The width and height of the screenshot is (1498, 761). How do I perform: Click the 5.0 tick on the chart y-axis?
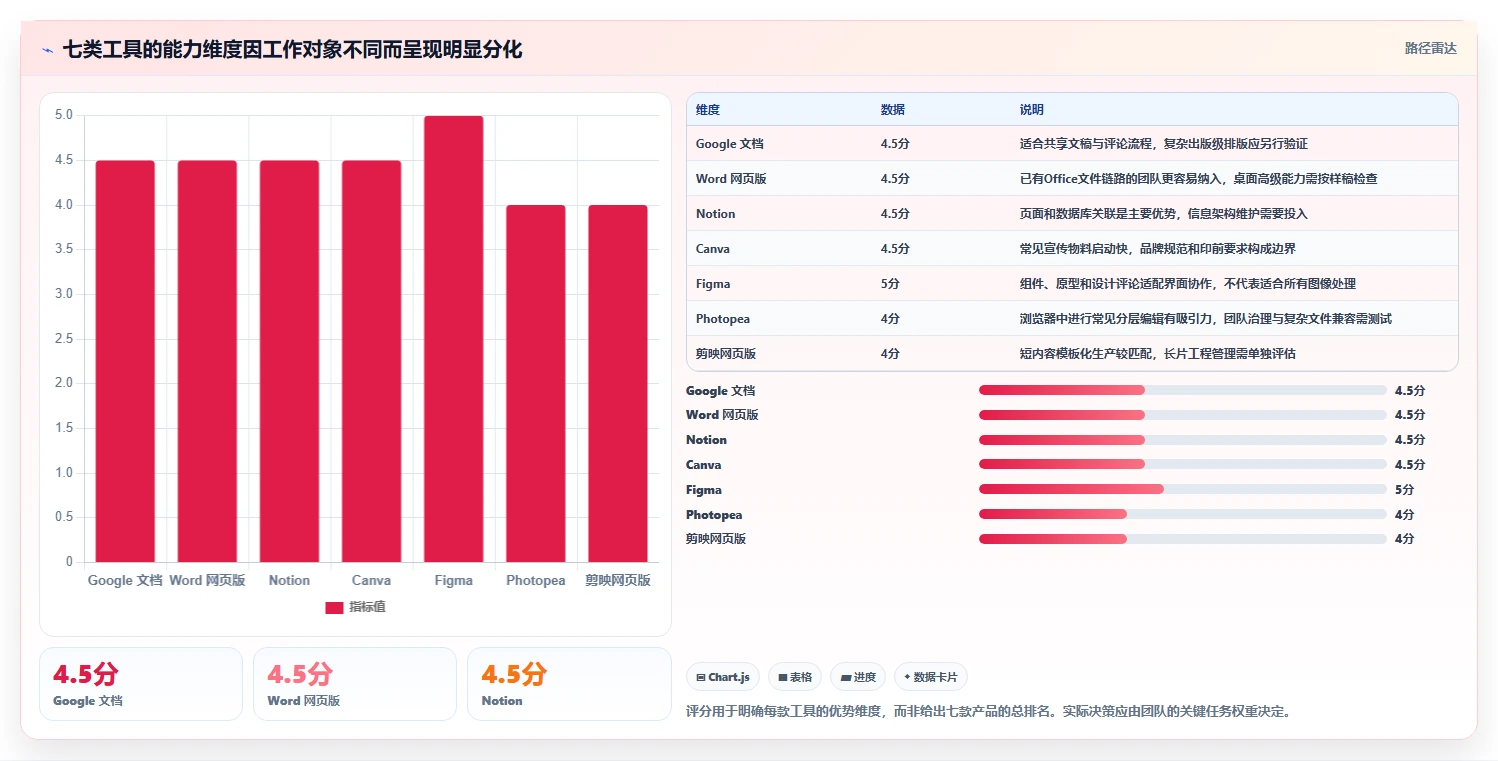pos(63,115)
